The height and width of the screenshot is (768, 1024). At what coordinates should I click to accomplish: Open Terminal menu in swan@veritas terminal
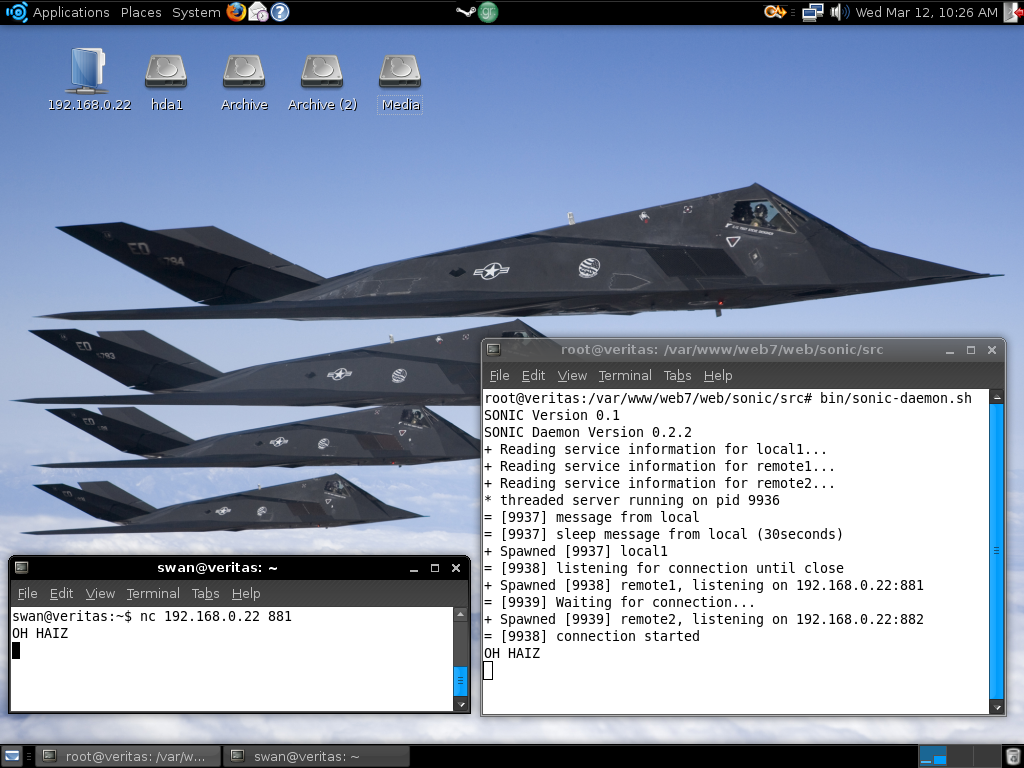153,594
